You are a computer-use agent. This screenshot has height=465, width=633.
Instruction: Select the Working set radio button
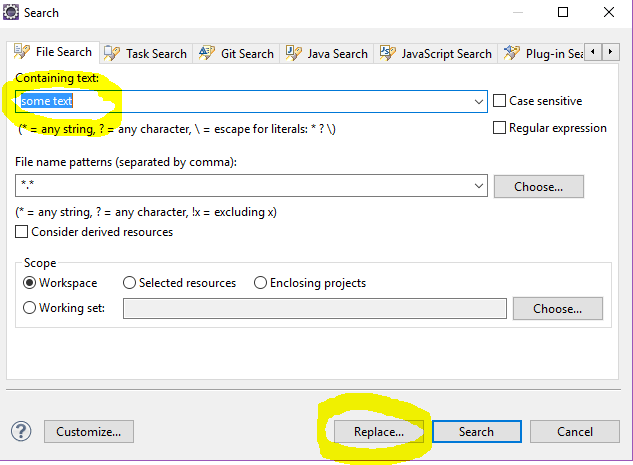[29, 308]
